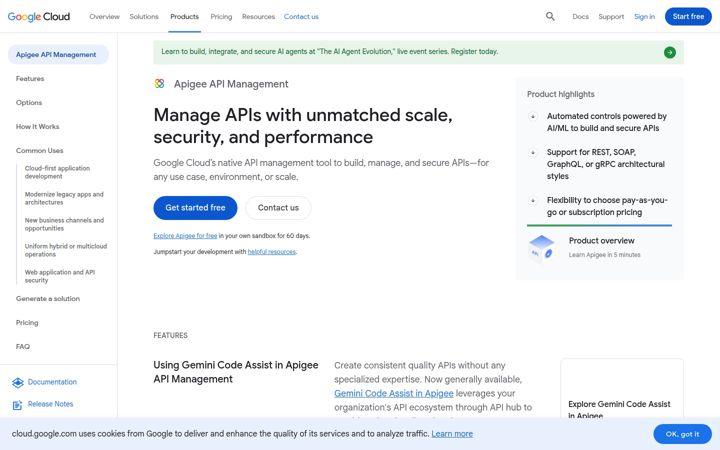Open the Docs link in the header

pyautogui.click(x=580, y=17)
